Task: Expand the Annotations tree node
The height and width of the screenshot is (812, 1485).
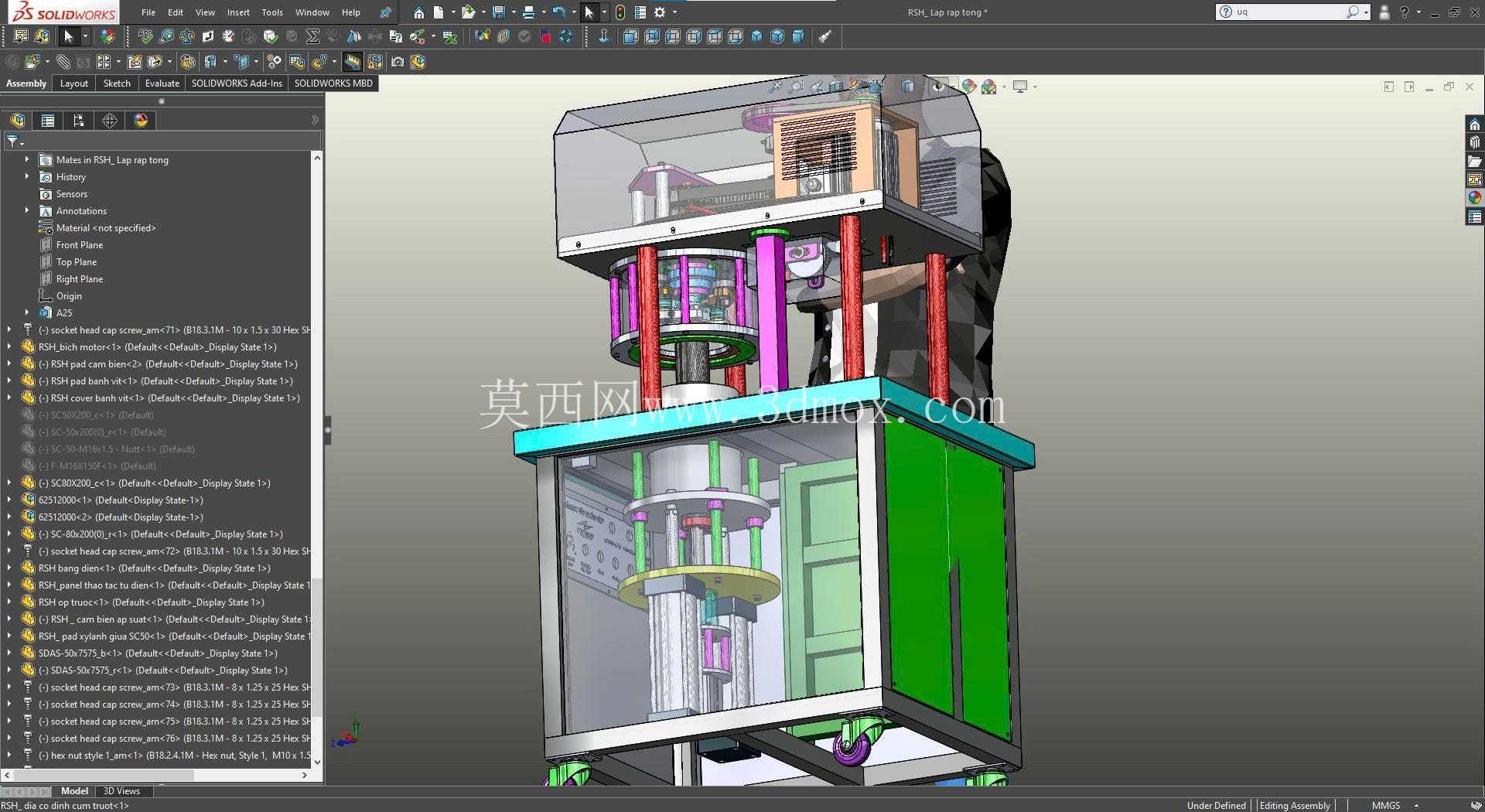Action: (x=27, y=210)
